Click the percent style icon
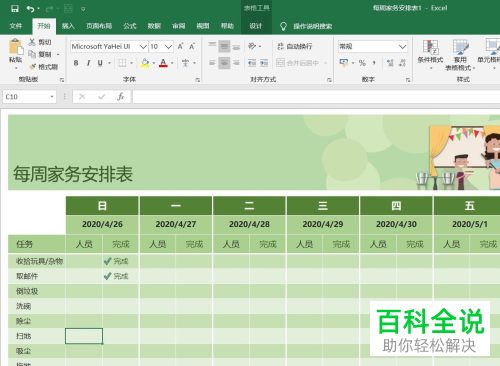 pyautogui.click(x=362, y=63)
